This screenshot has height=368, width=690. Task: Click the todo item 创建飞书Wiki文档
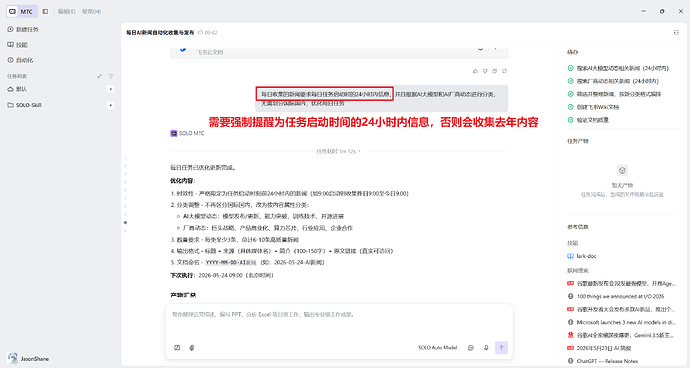pos(593,107)
